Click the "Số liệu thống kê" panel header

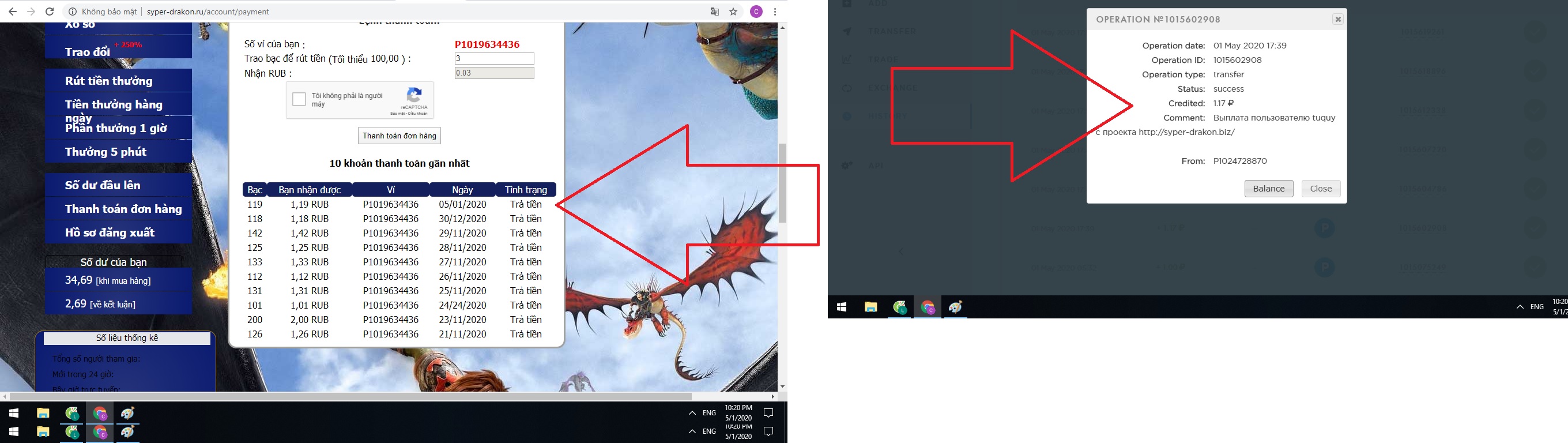pyautogui.click(x=127, y=338)
